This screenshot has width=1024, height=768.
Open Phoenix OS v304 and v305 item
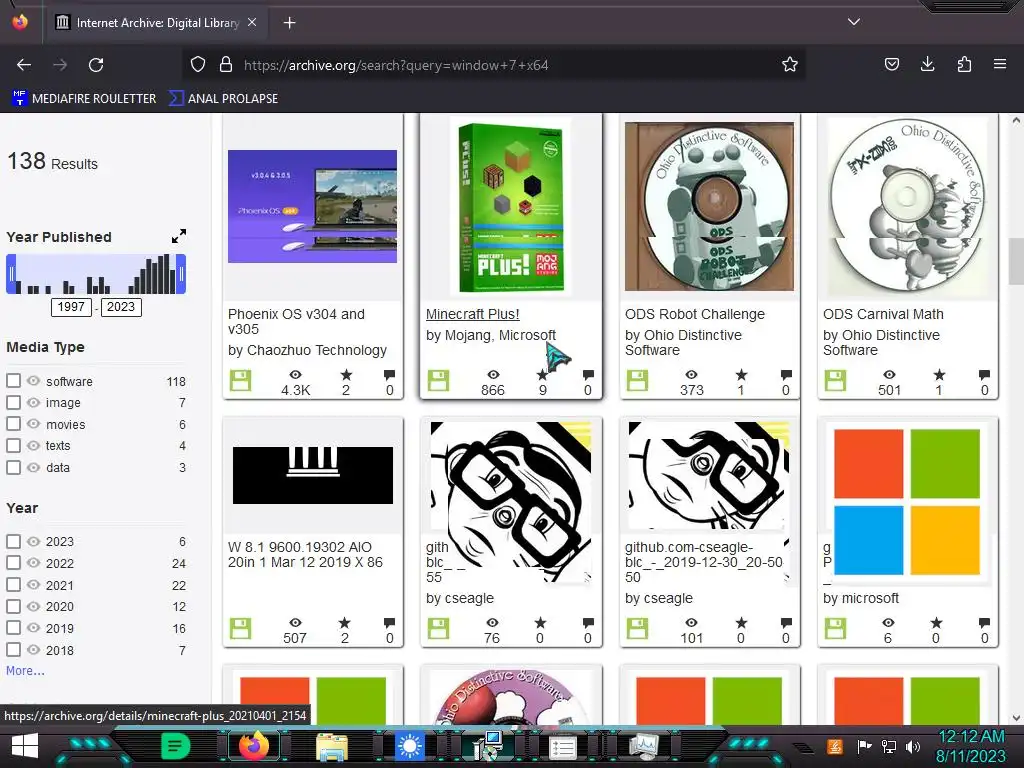tap(296, 321)
